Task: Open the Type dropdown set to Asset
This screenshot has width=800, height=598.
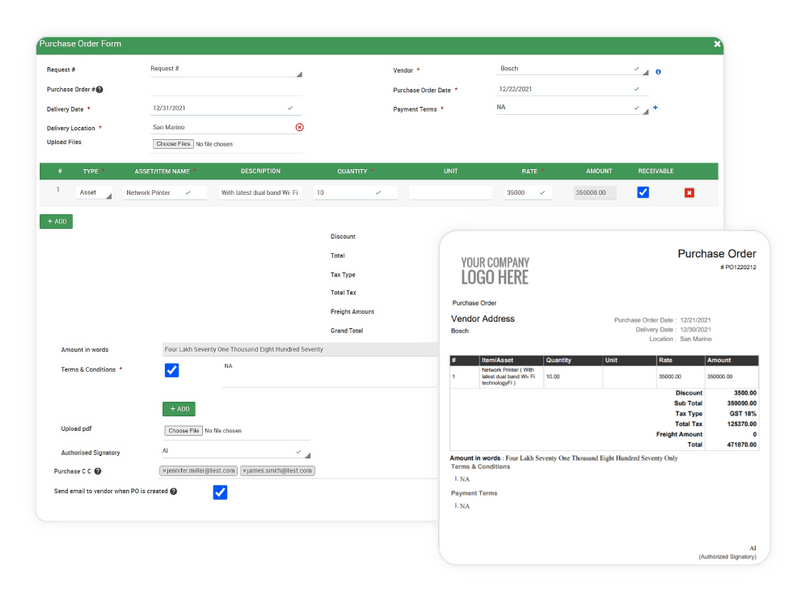Action: coord(96,193)
